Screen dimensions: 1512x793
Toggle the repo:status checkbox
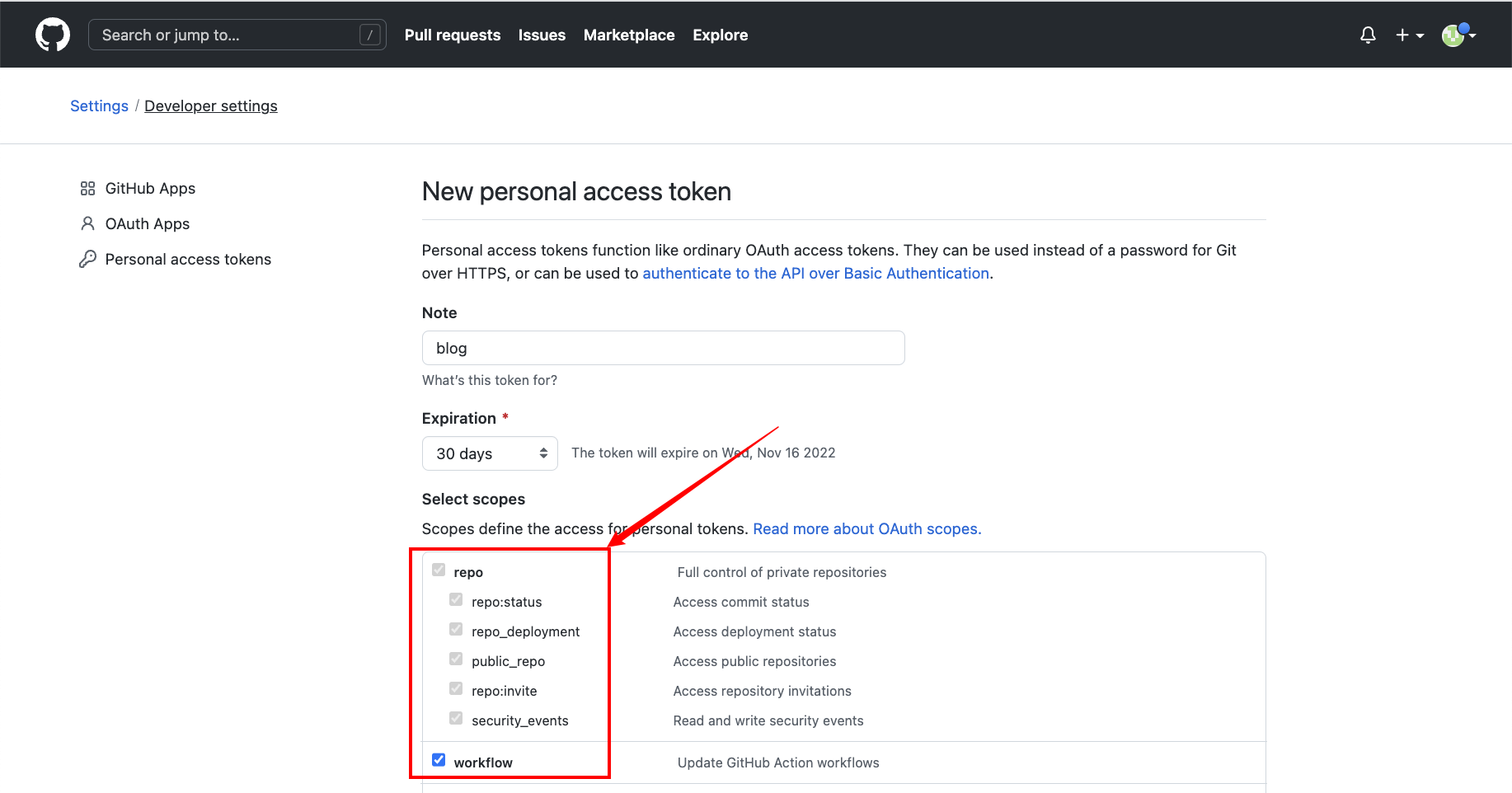pyautogui.click(x=456, y=599)
